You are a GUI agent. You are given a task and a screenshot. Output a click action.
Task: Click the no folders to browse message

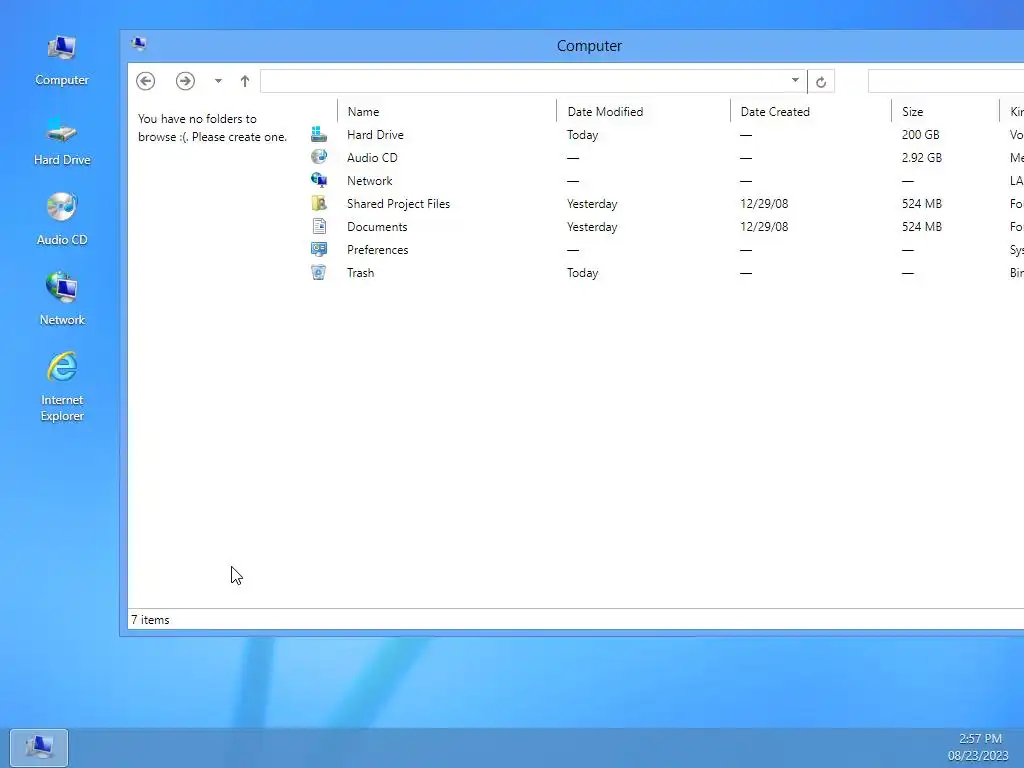point(212,127)
